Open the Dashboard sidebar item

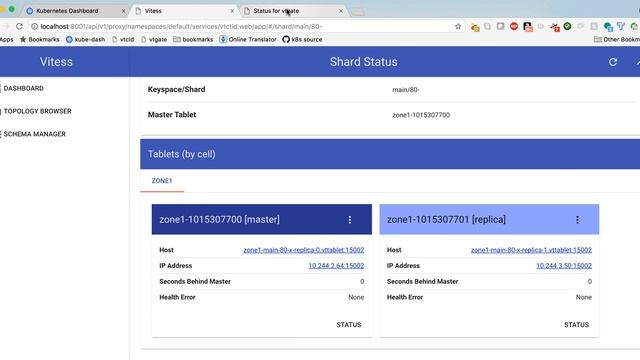[24, 88]
